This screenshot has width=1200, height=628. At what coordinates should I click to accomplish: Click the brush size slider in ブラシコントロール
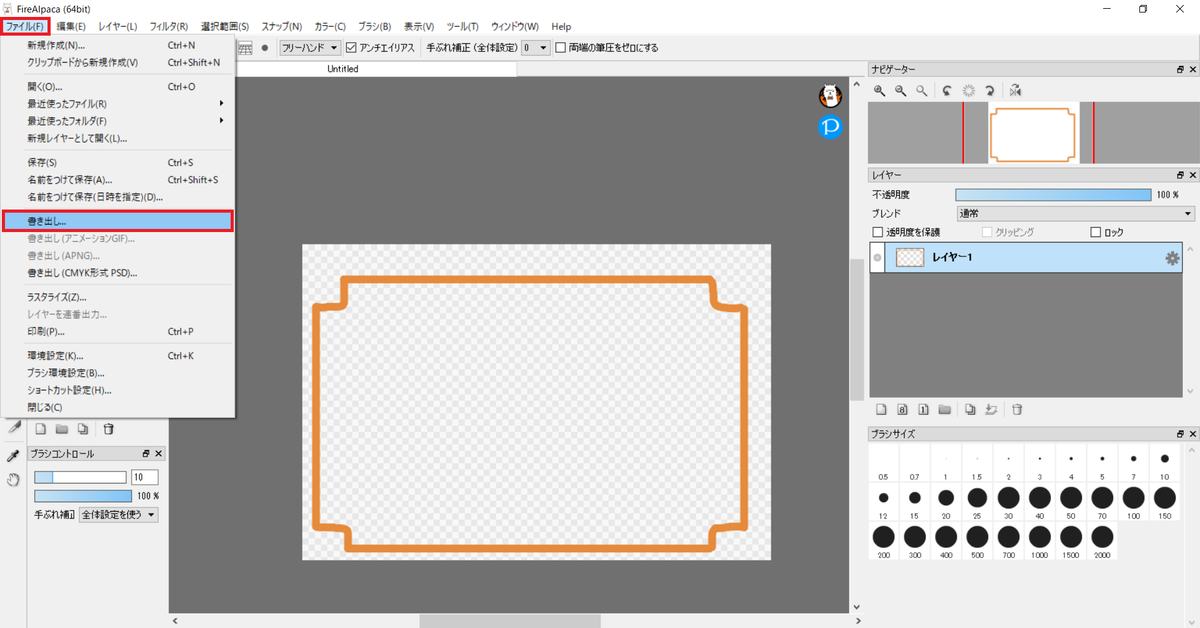click(x=80, y=477)
